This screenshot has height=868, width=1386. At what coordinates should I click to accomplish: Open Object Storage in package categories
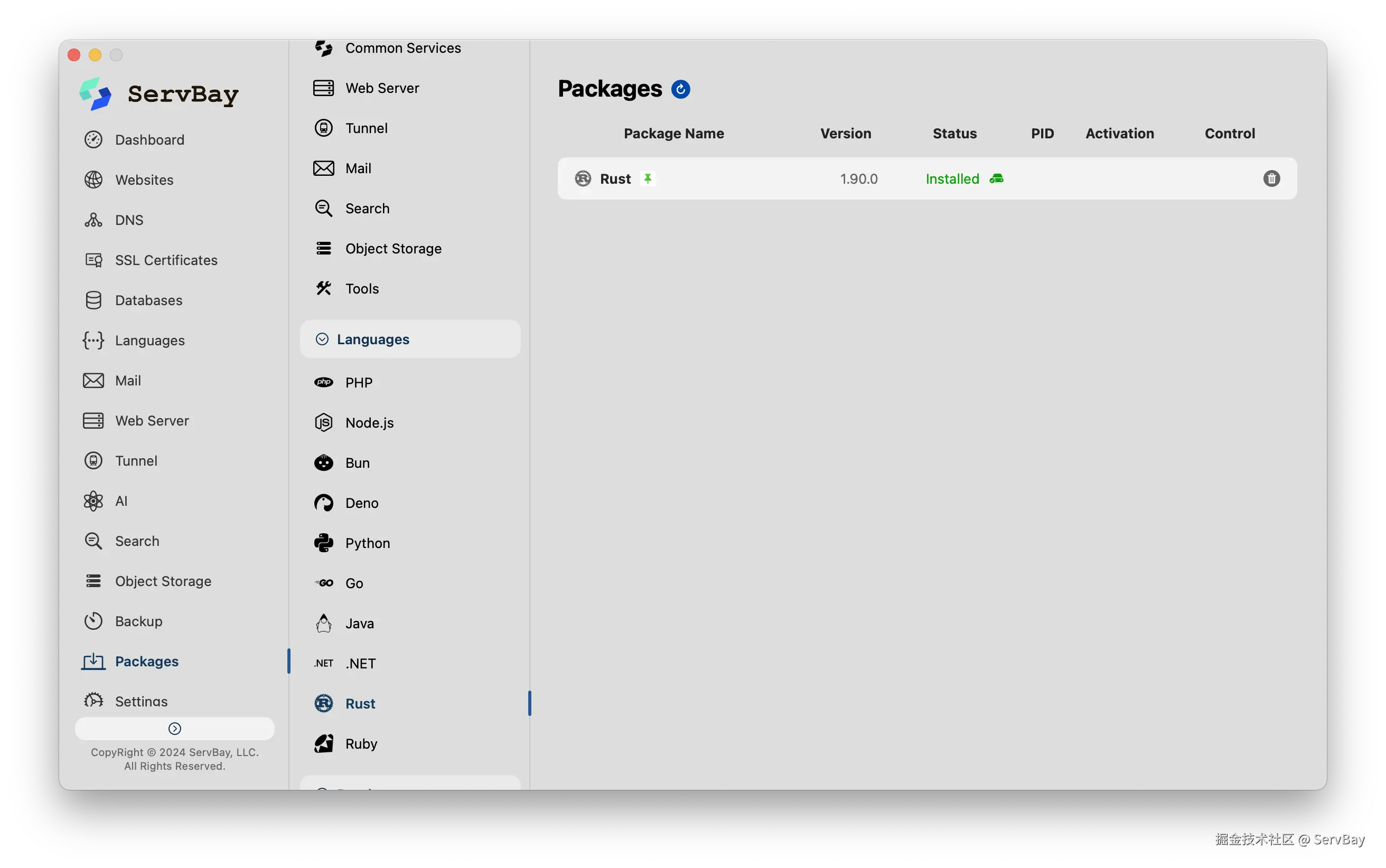tap(394, 249)
